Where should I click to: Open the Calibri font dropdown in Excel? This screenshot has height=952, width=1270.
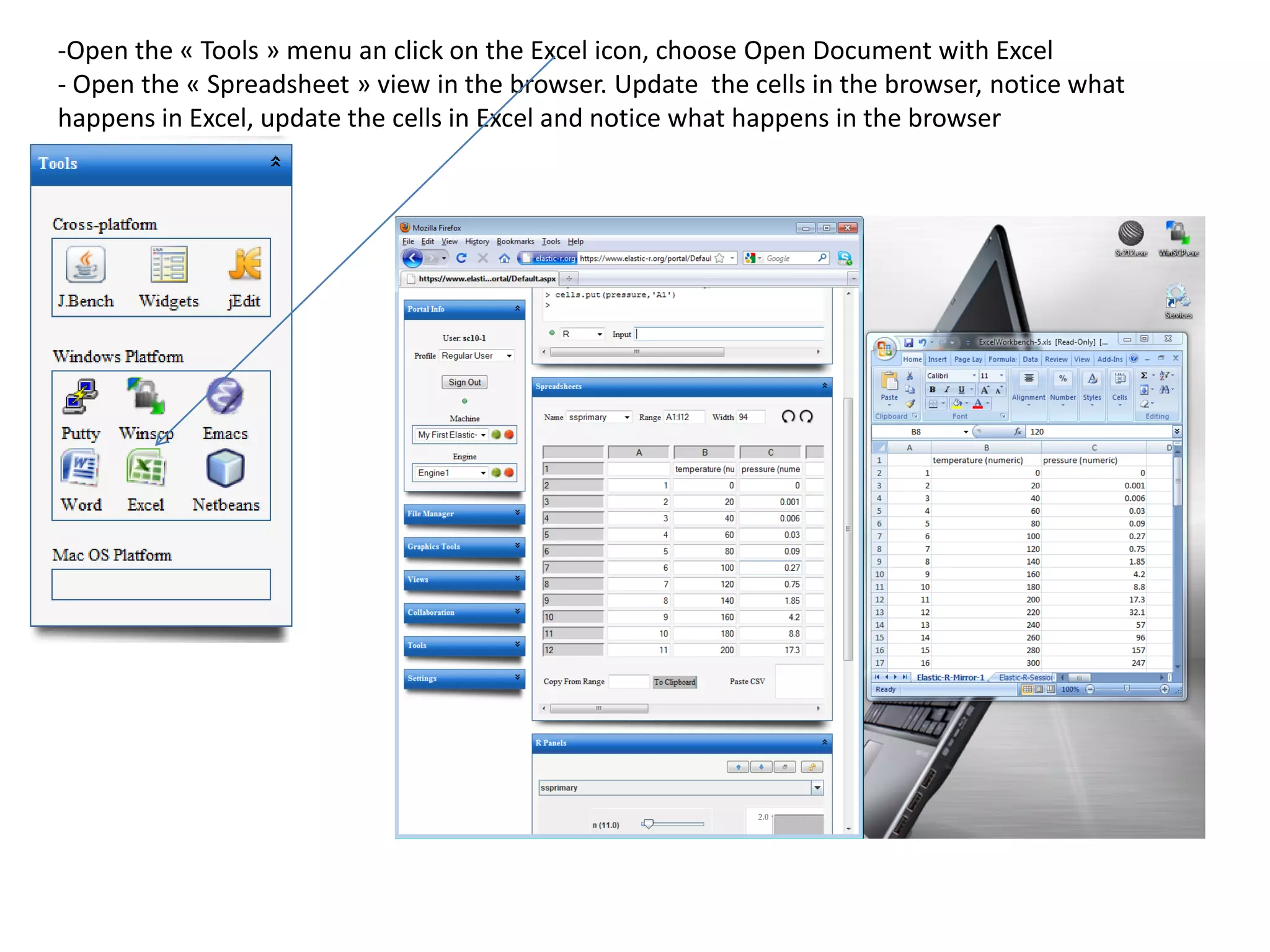(974, 376)
